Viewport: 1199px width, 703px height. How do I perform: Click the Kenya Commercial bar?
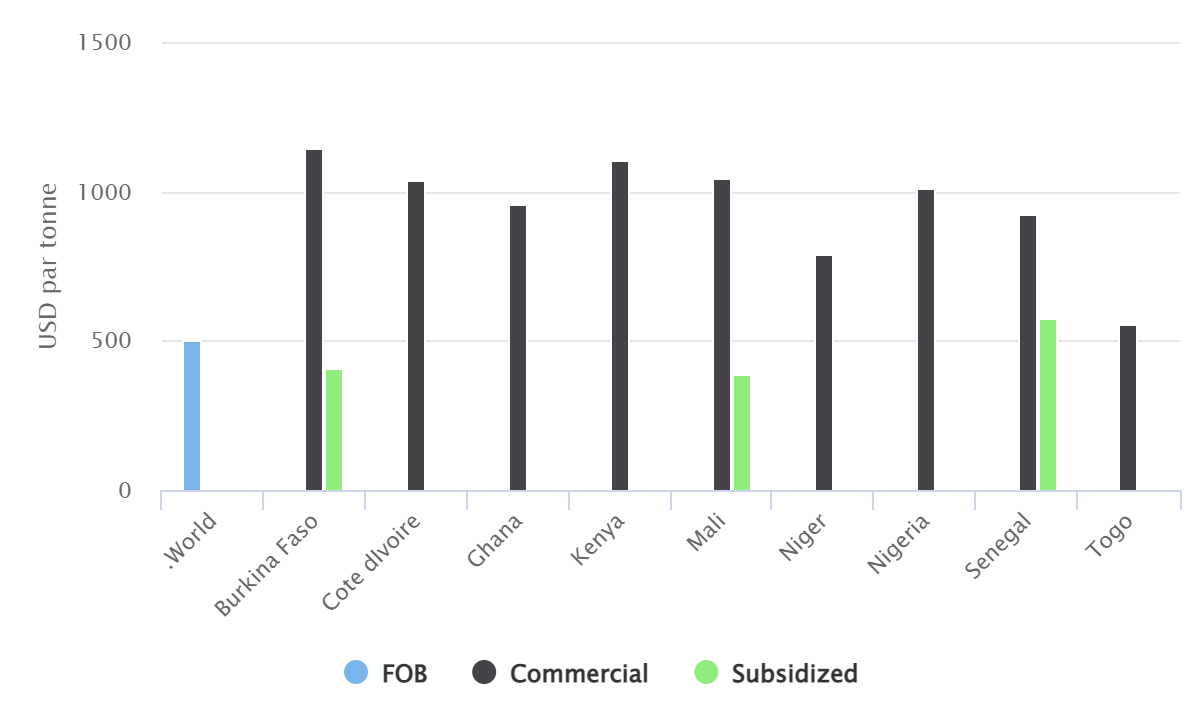point(620,326)
